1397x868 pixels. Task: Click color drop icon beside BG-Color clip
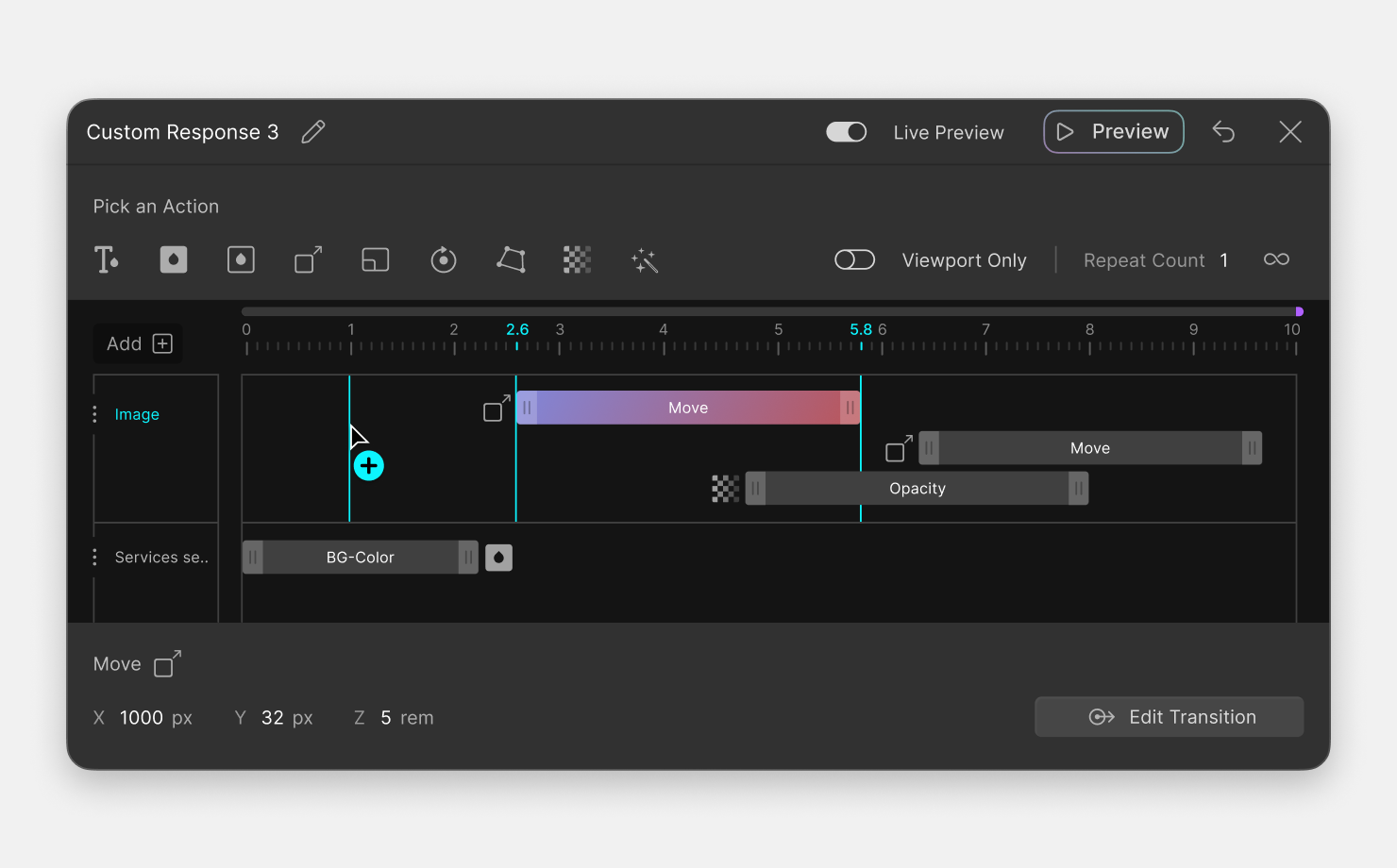[498, 558]
